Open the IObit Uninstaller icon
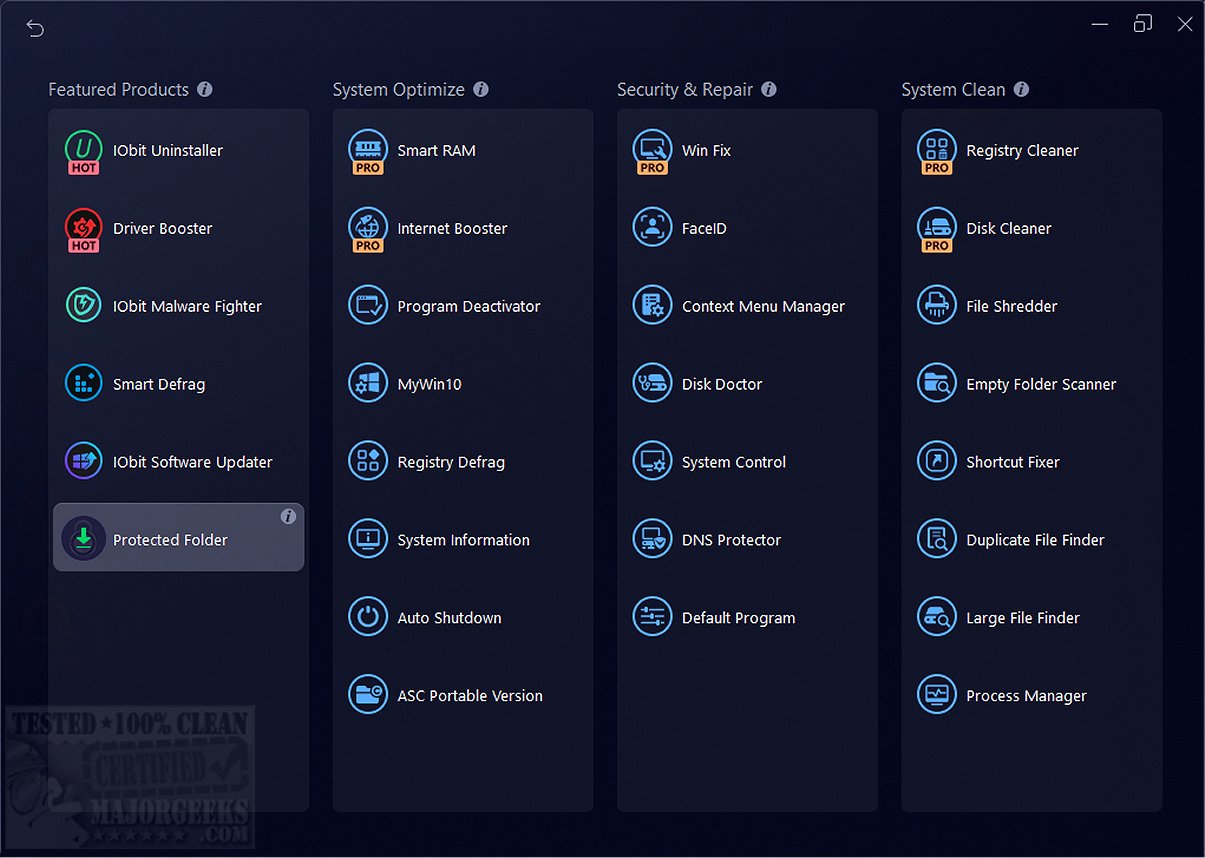Image resolution: width=1205 pixels, height=858 pixels. 84,150
